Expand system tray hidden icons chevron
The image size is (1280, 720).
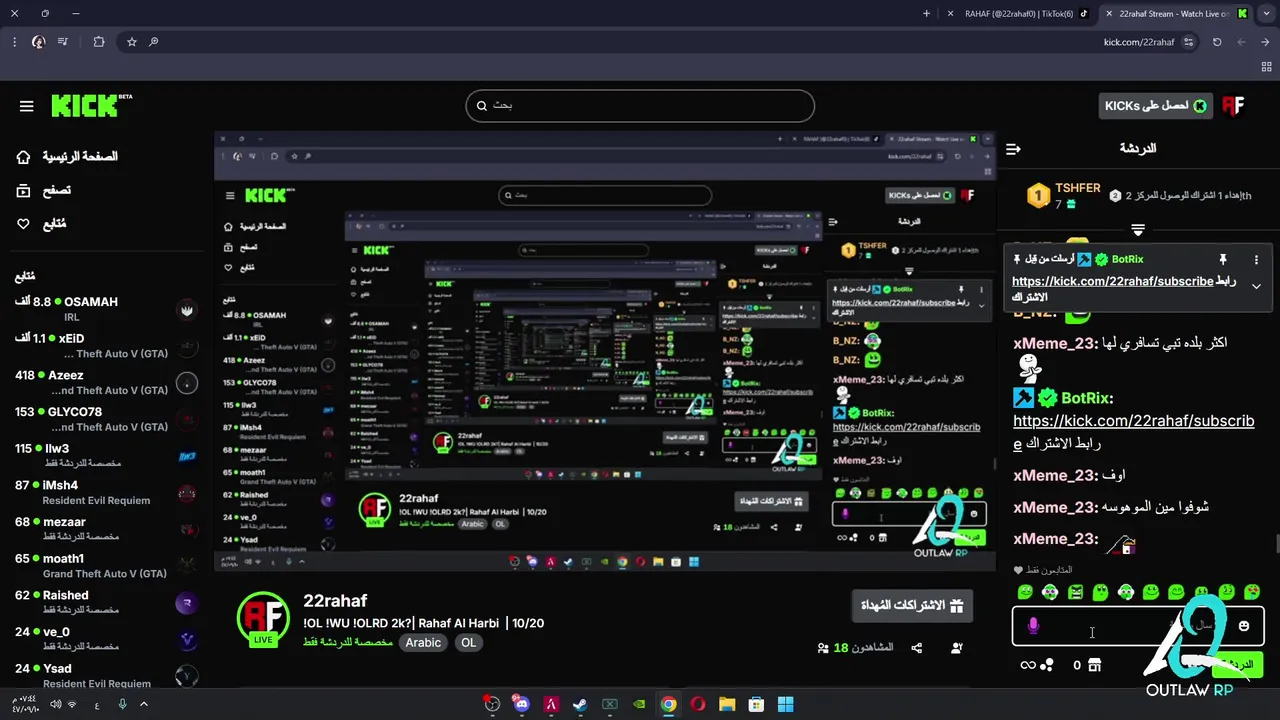coord(144,704)
